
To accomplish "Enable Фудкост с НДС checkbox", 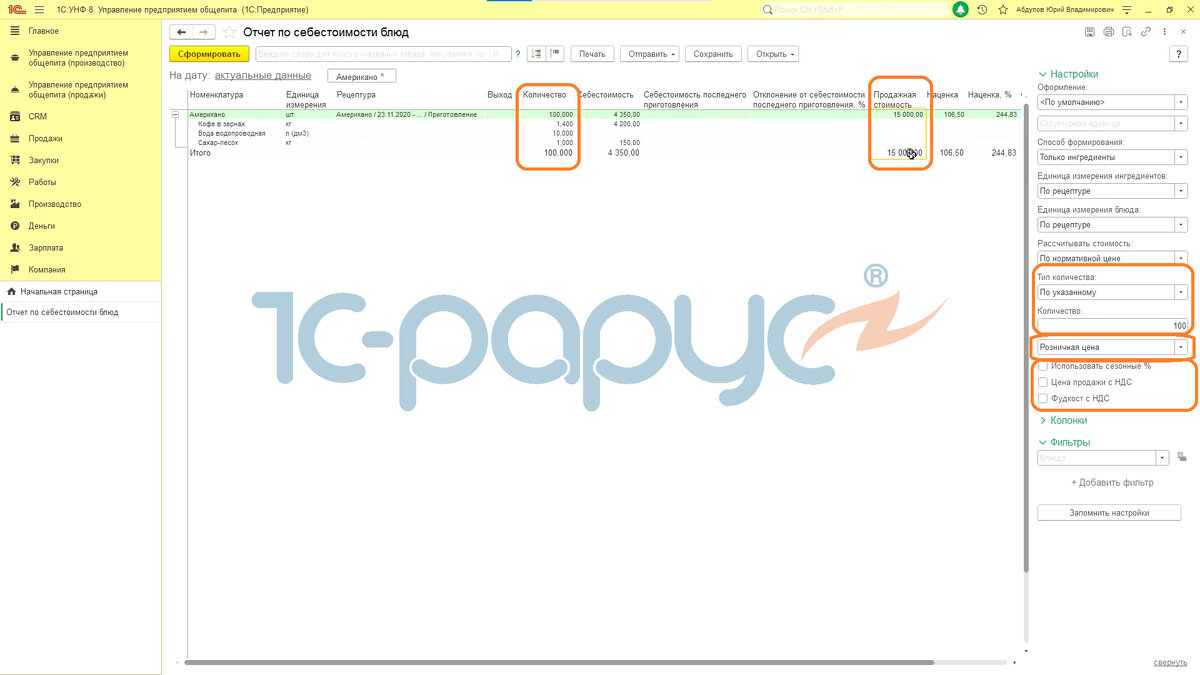I will pyautogui.click(x=1043, y=398).
